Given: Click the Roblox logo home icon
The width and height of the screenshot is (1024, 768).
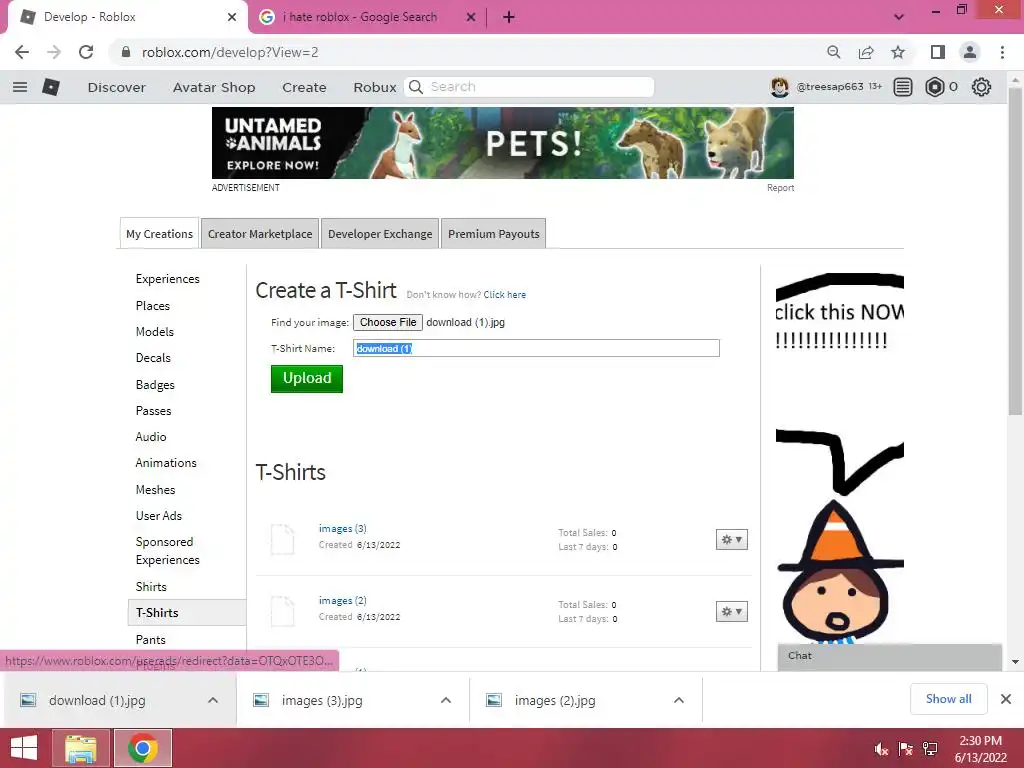Looking at the screenshot, I should pos(51,87).
